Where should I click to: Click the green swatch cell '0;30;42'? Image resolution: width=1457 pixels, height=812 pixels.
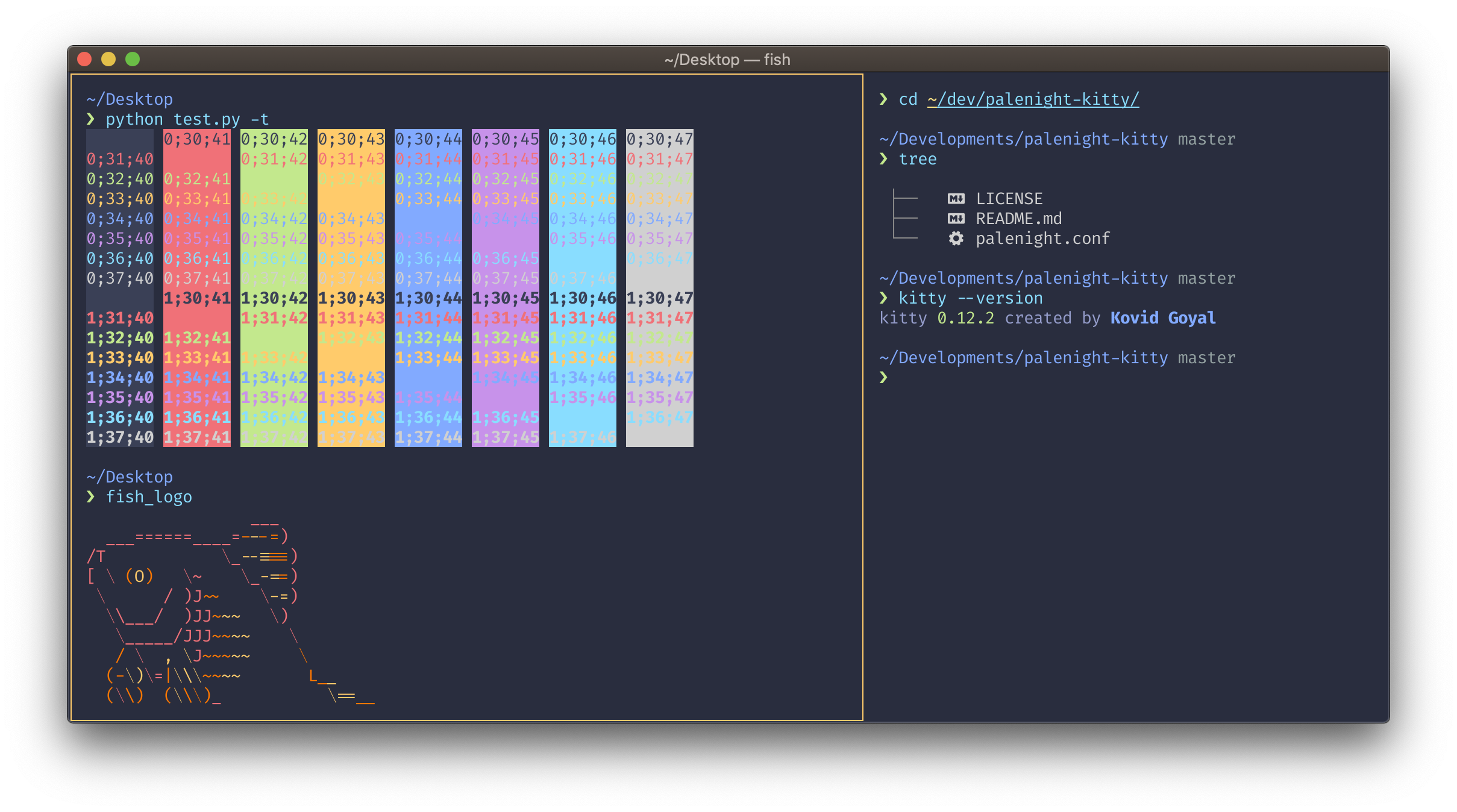pos(274,139)
